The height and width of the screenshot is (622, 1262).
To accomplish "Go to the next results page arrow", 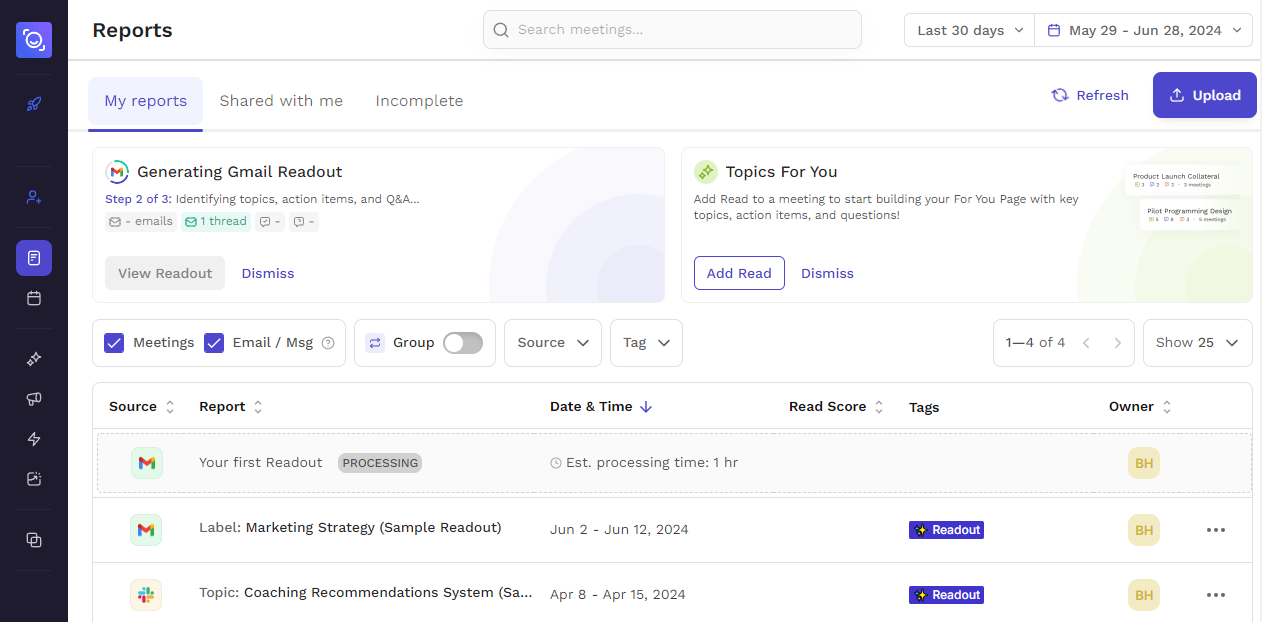I will 1118,343.
